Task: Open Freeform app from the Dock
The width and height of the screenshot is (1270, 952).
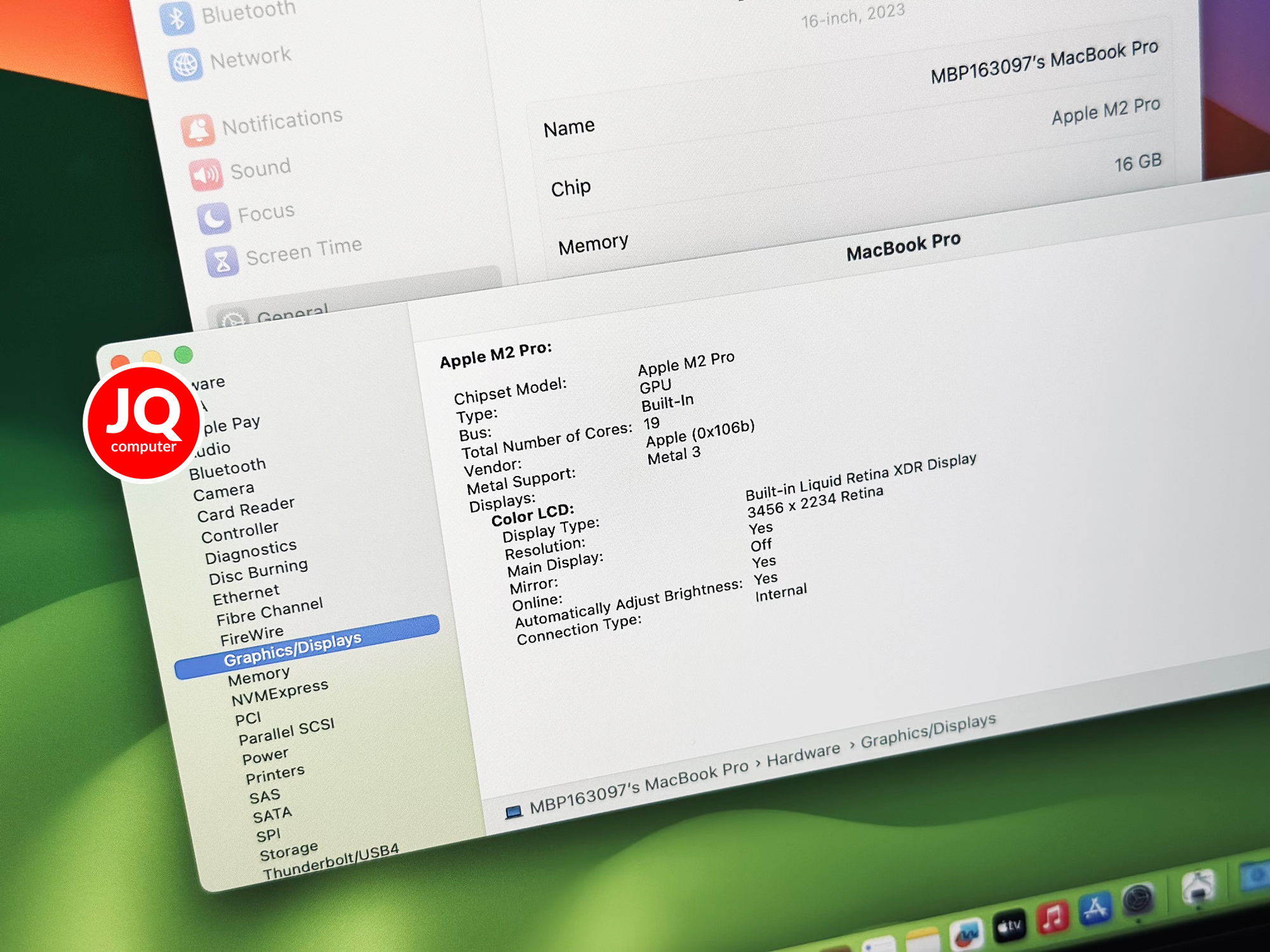Action: 967,934
